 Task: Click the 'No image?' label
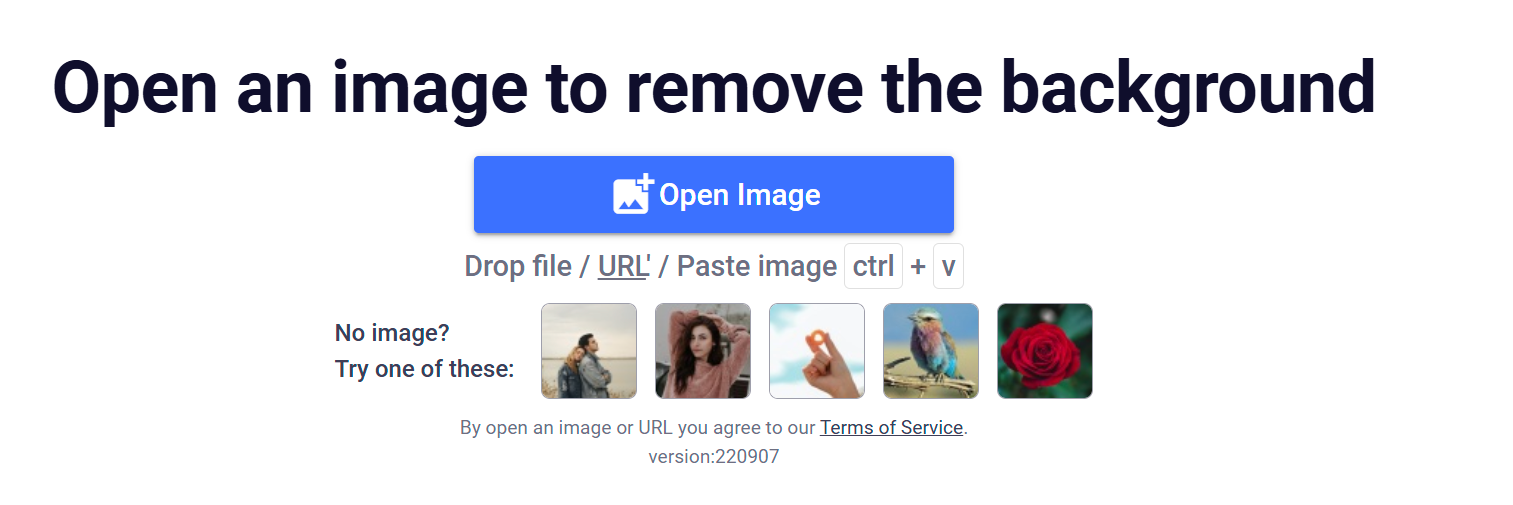tap(392, 333)
